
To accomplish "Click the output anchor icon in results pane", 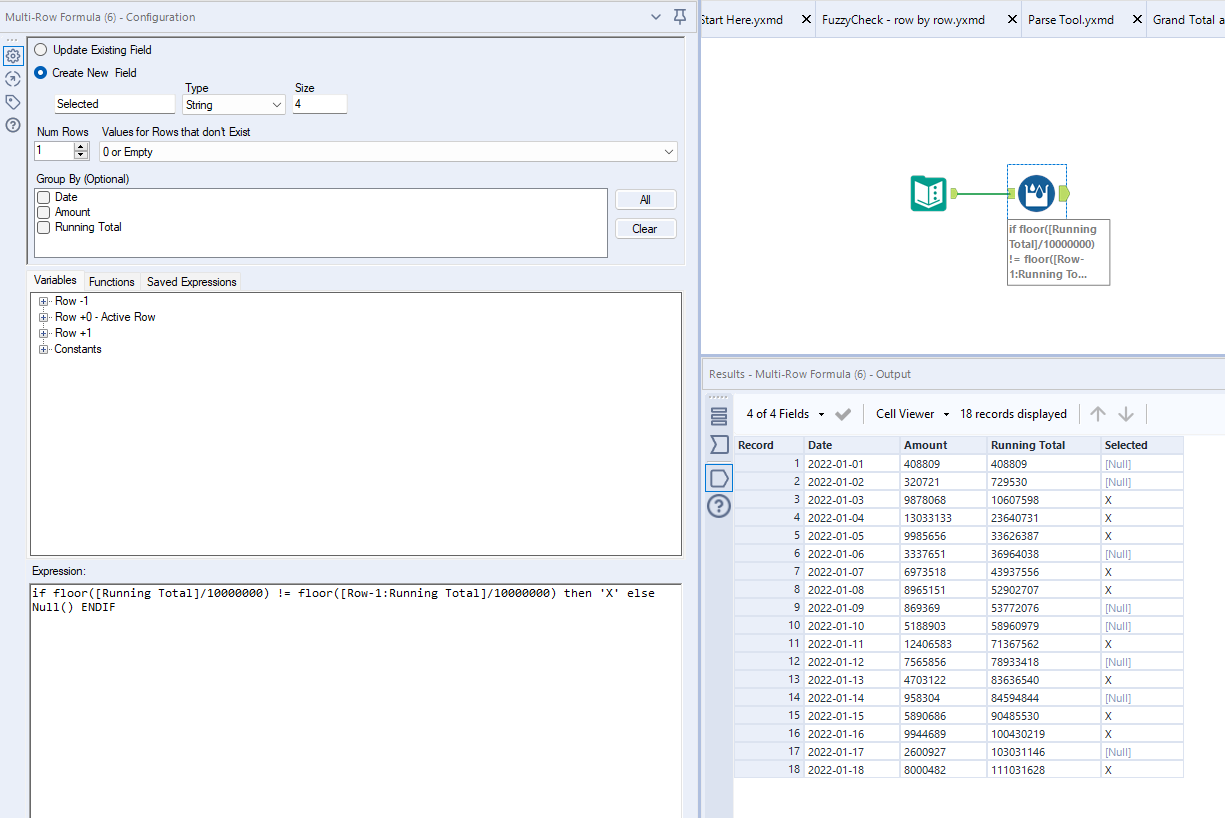I will point(719,478).
